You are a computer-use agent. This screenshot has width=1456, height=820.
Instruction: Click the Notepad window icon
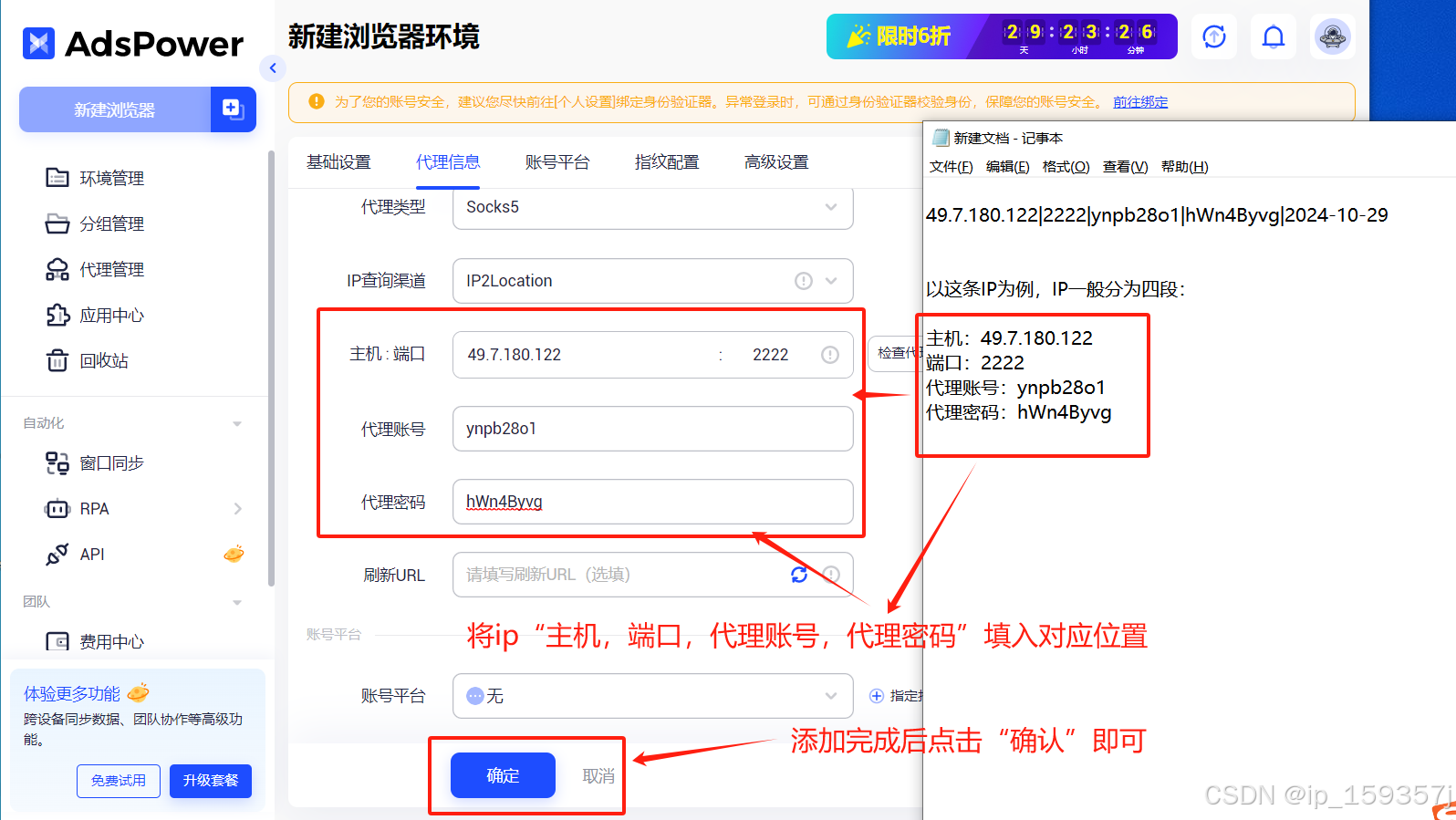tap(941, 138)
